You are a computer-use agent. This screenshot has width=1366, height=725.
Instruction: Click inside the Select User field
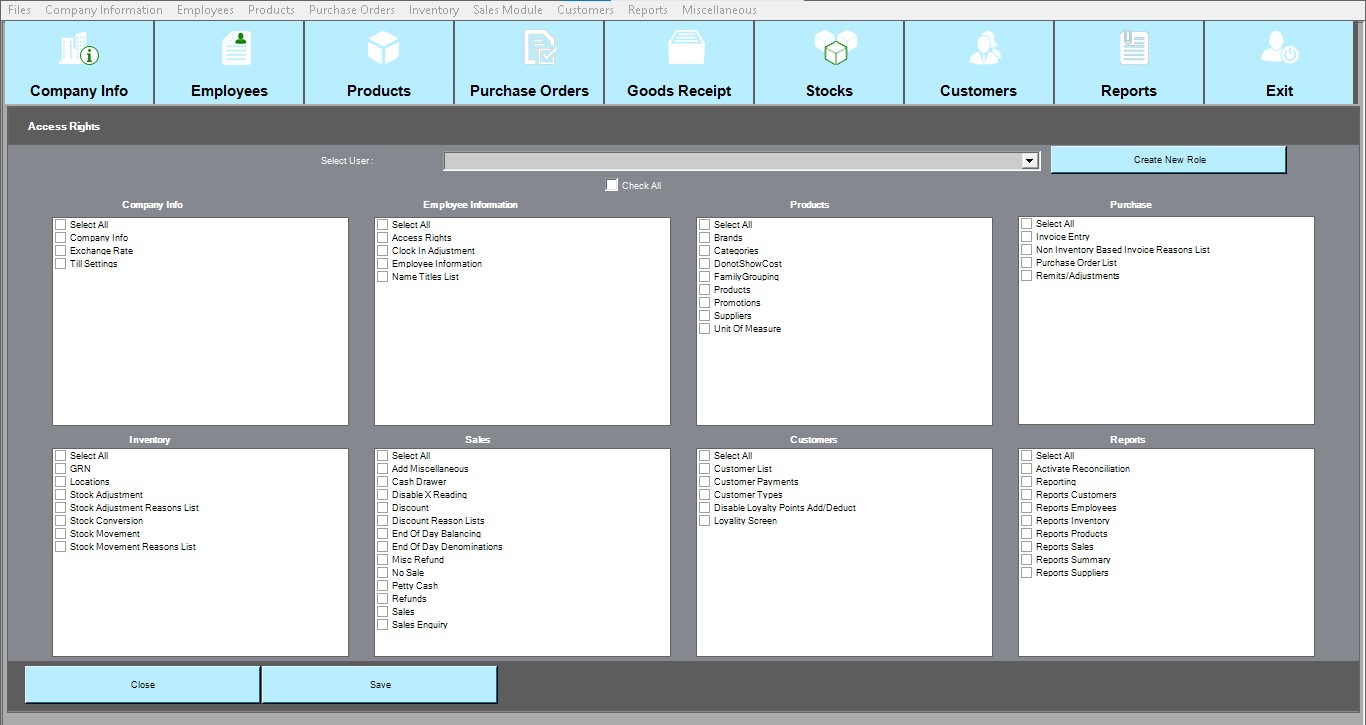(732, 161)
